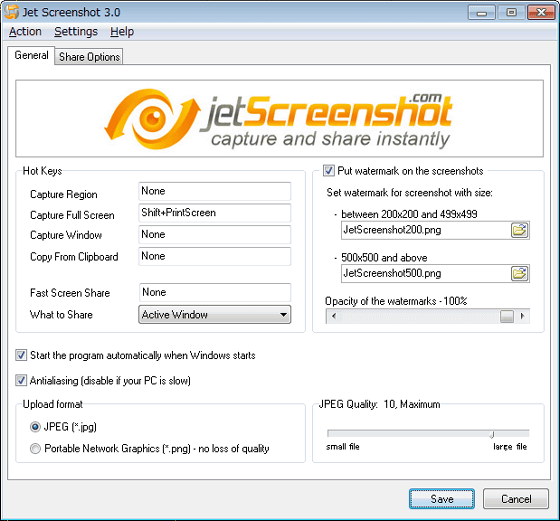The height and width of the screenshot is (521, 560).
Task: Click the 'large file' label
Action: point(510,447)
